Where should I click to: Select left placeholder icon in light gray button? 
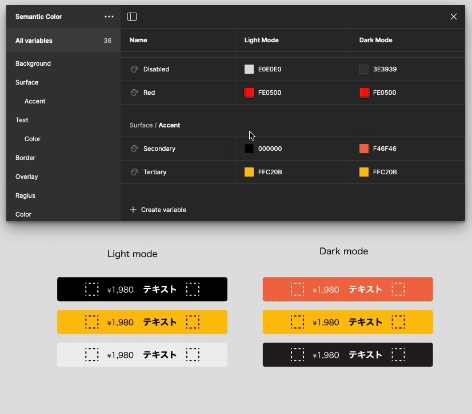pos(92,355)
